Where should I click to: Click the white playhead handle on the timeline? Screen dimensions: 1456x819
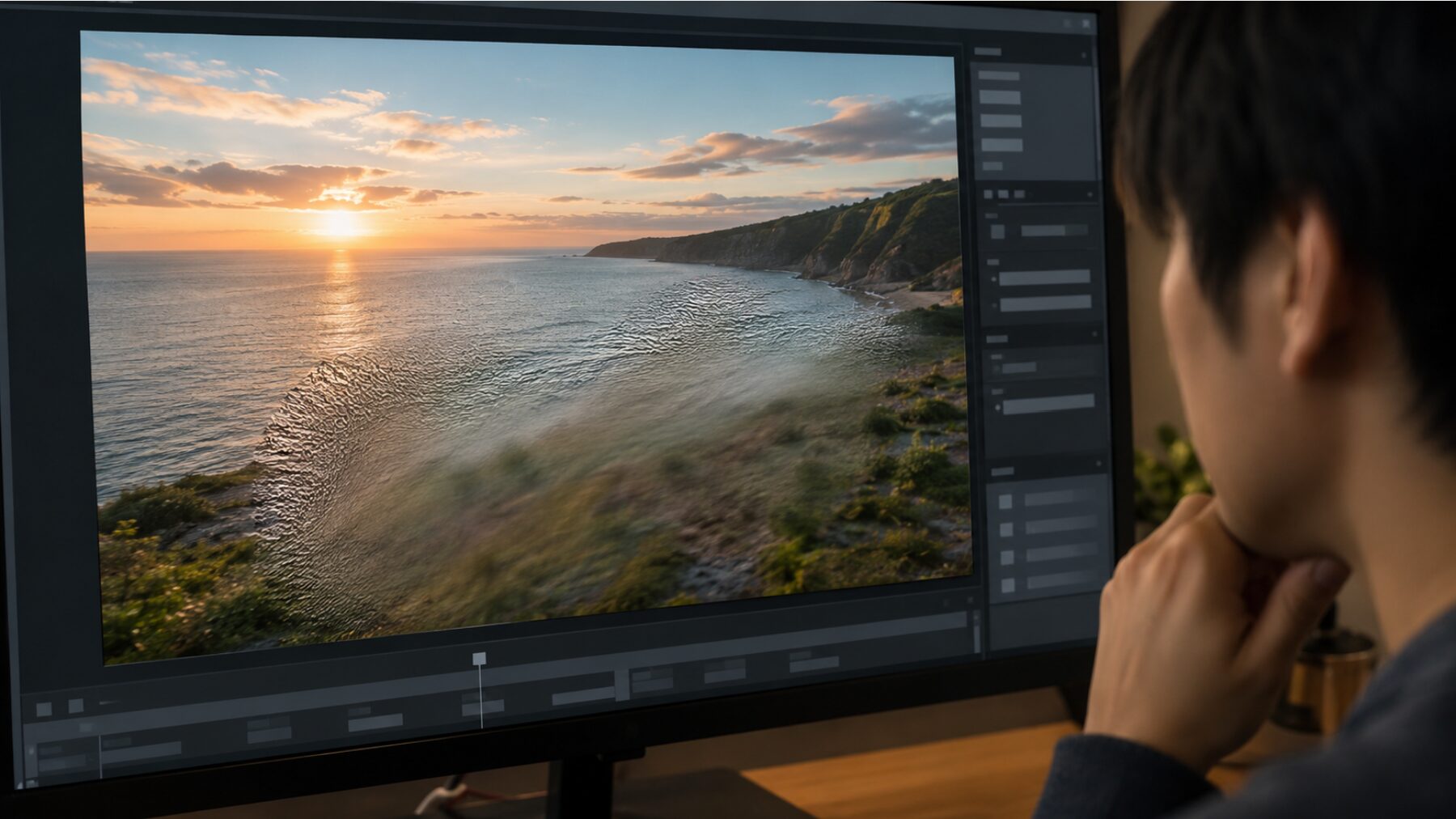479,659
